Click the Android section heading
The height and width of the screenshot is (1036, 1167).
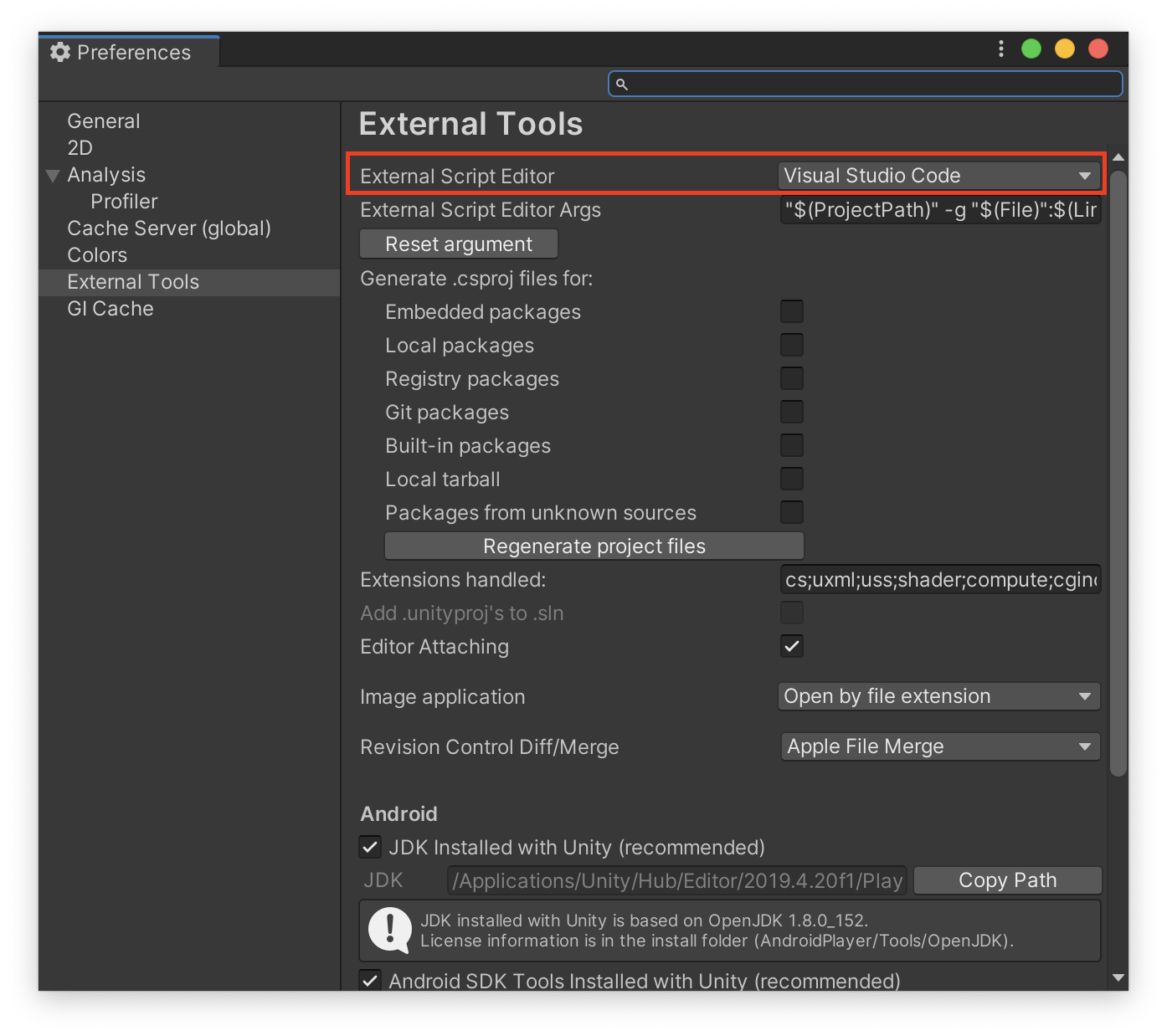(398, 813)
